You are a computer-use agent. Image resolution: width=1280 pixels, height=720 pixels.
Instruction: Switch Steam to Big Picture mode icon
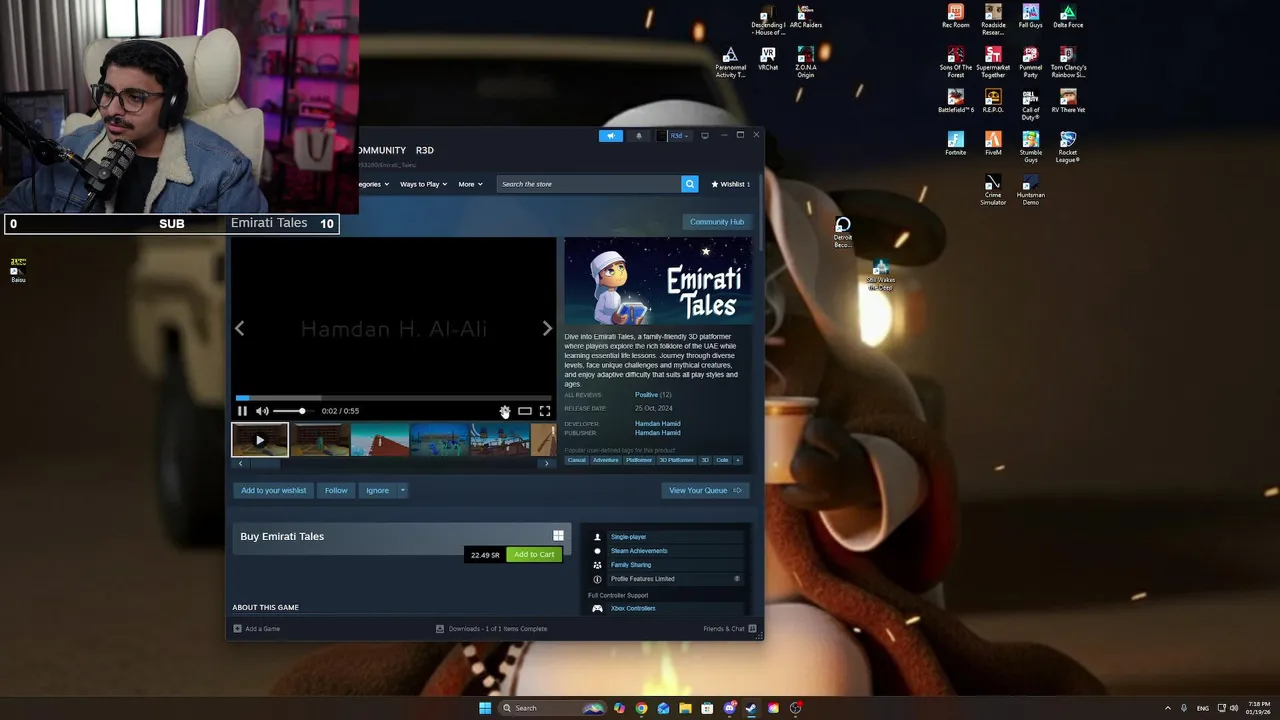tap(705, 136)
